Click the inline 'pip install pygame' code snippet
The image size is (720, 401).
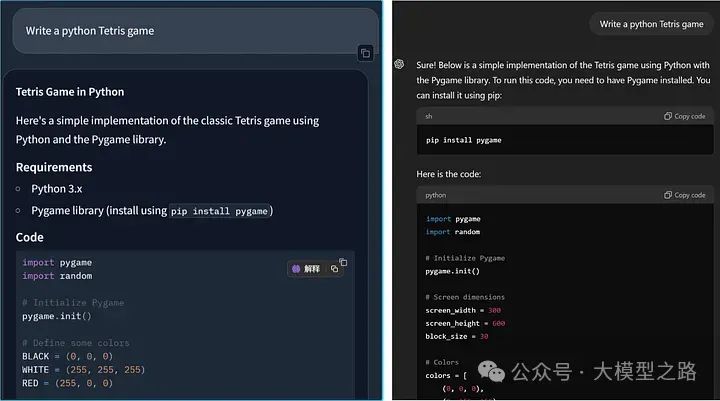click(219, 211)
